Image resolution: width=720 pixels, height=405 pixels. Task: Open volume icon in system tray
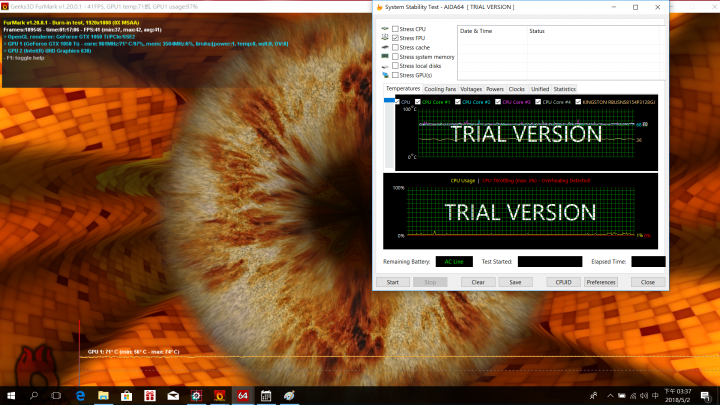tap(644, 396)
